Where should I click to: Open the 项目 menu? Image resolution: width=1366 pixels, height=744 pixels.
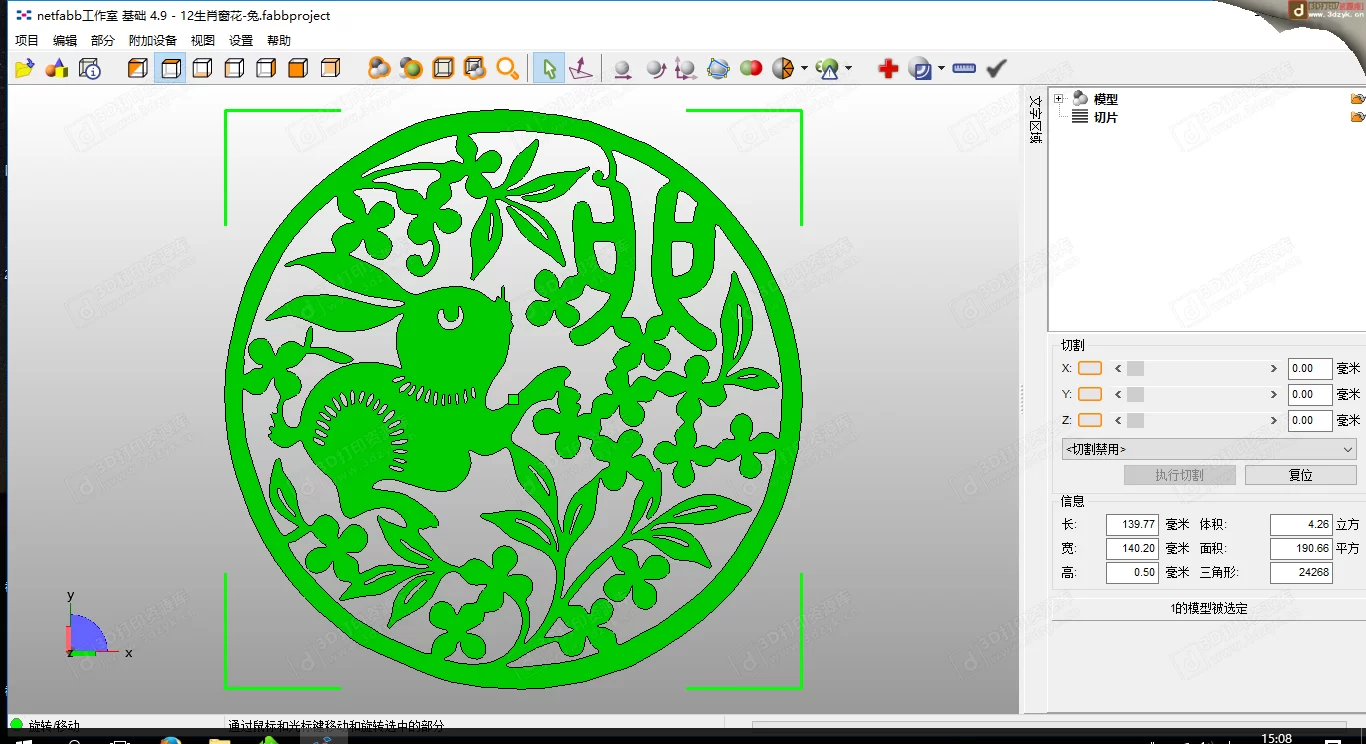(27, 41)
